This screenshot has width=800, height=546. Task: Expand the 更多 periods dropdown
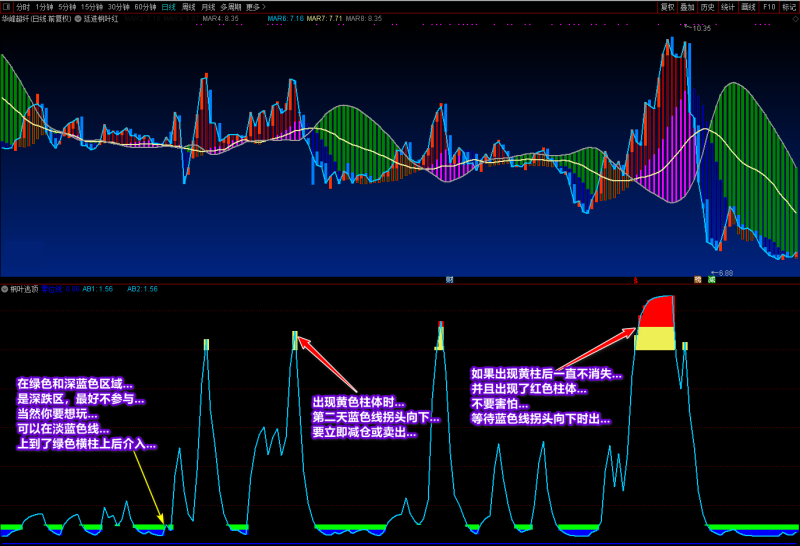click(x=256, y=6)
